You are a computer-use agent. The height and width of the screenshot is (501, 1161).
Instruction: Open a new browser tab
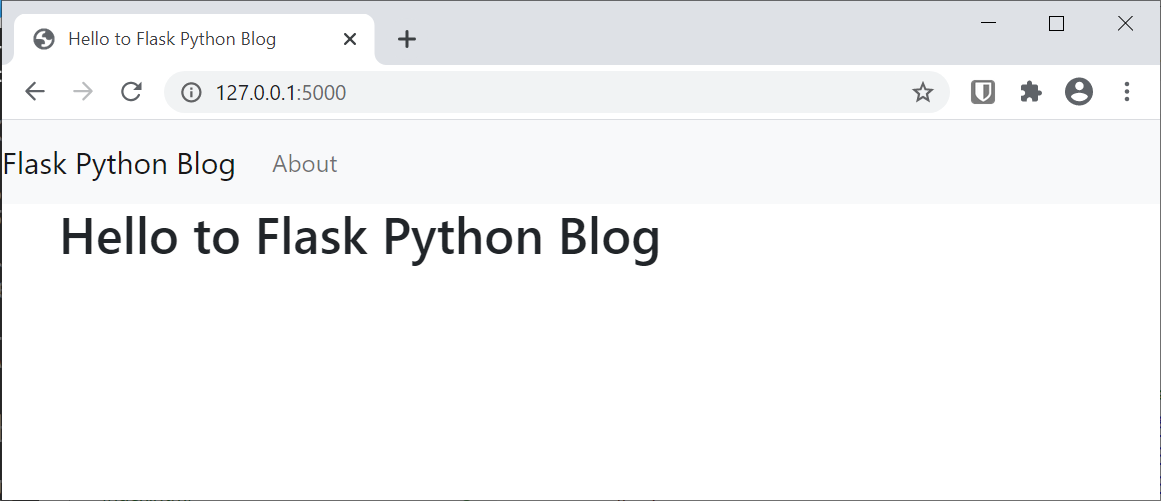(406, 39)
